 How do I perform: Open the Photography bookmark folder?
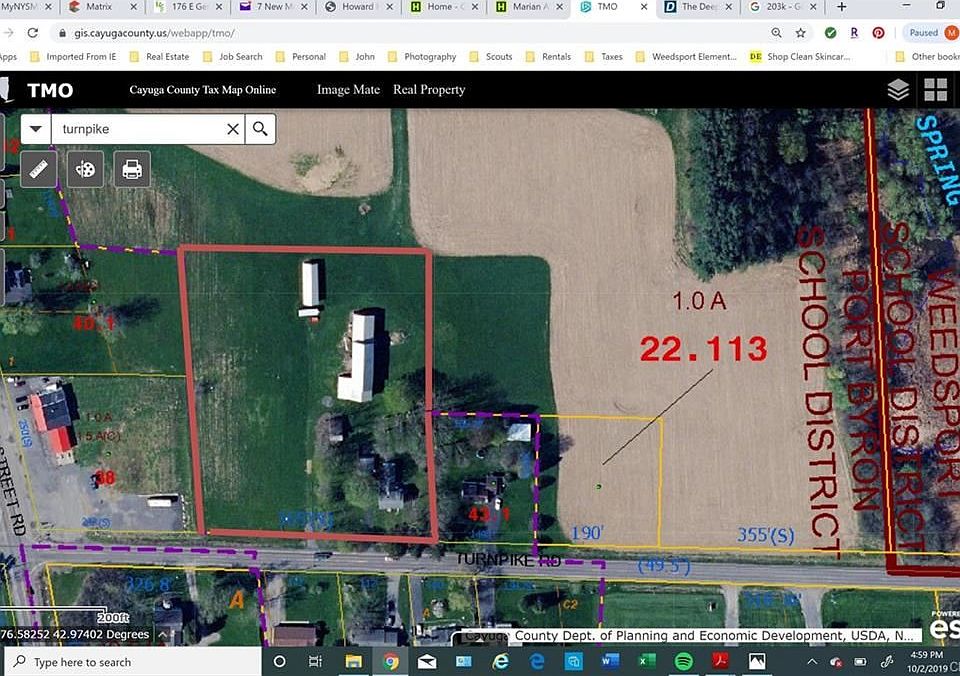pyautogui.click(x=422, y=56)
